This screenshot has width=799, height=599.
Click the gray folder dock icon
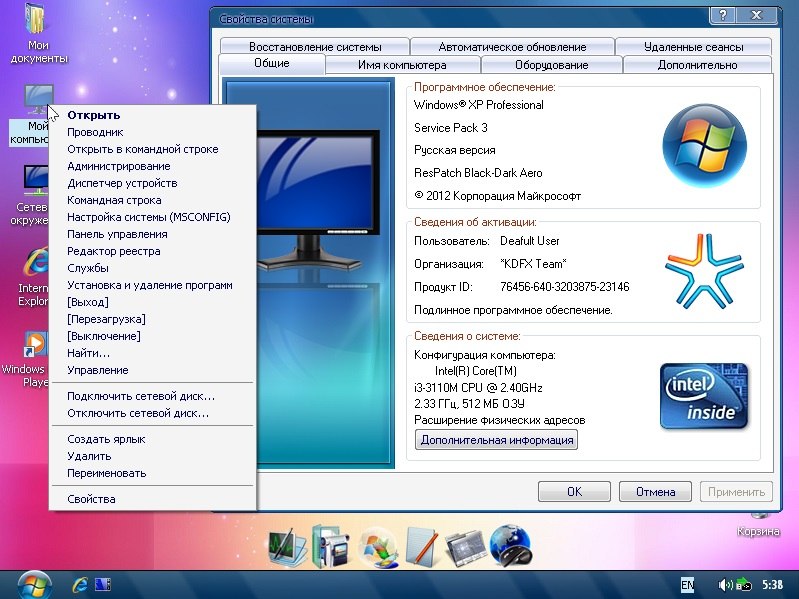click(x=465, y=546)
